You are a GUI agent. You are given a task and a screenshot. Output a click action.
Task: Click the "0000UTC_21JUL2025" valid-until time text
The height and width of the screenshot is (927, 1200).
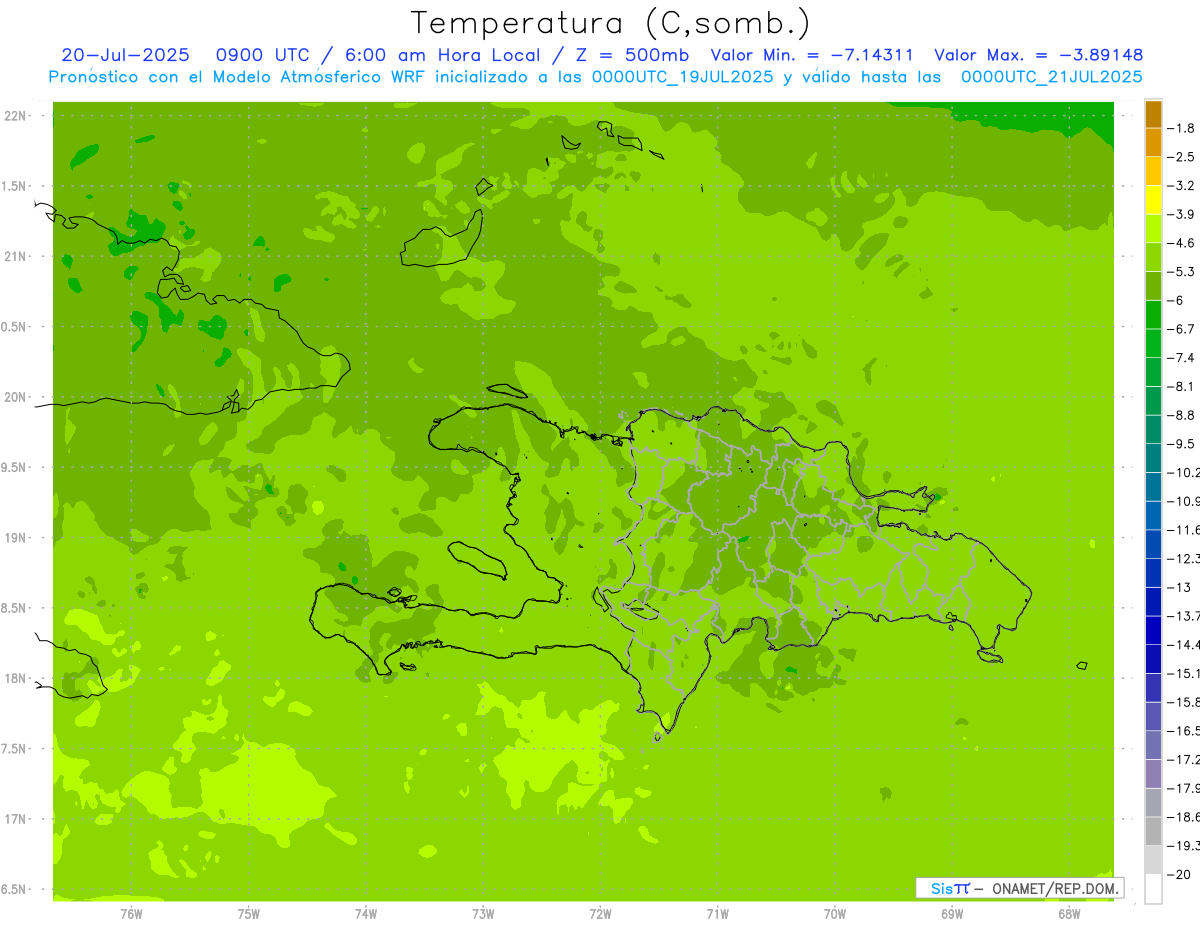click(1051, 77)
